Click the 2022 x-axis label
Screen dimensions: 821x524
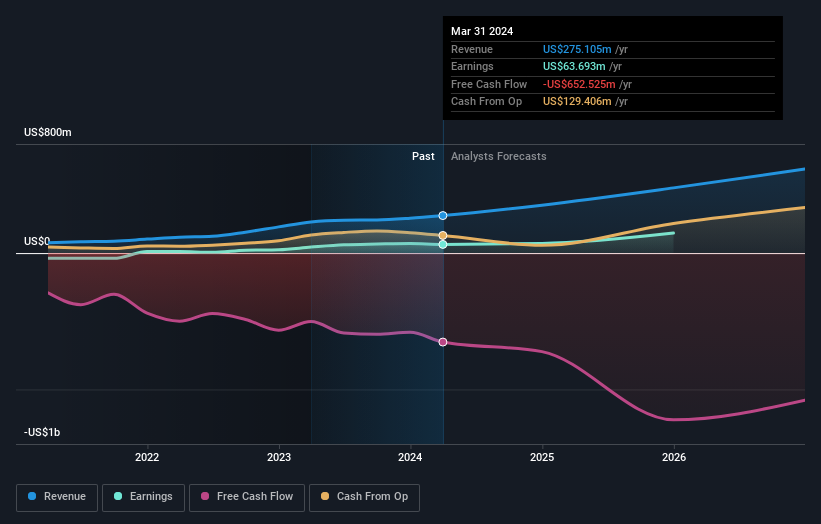point(147,457)
